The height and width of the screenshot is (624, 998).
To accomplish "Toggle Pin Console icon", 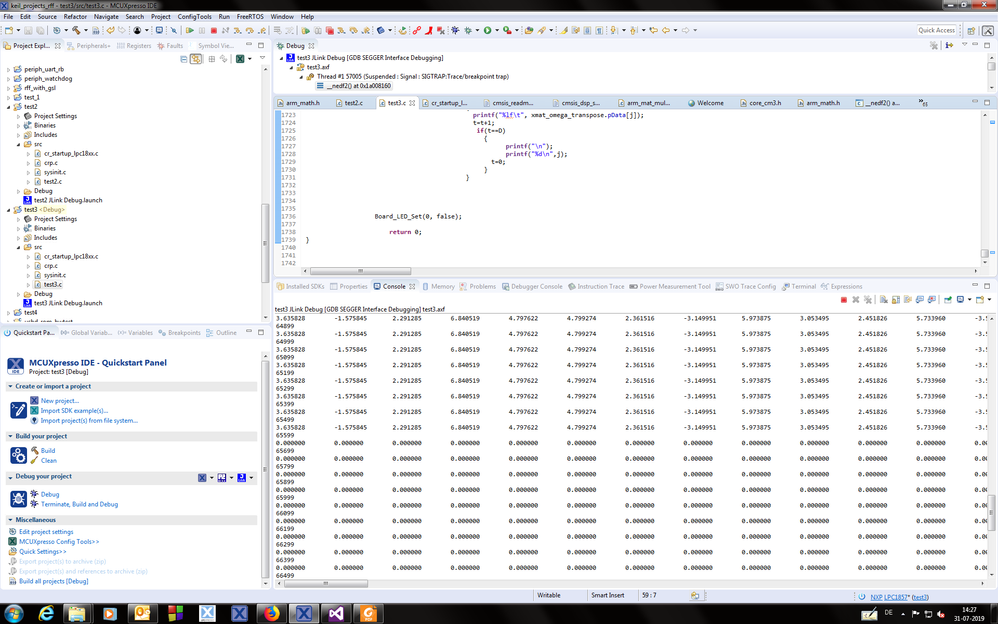I will (x=948, y=300).
